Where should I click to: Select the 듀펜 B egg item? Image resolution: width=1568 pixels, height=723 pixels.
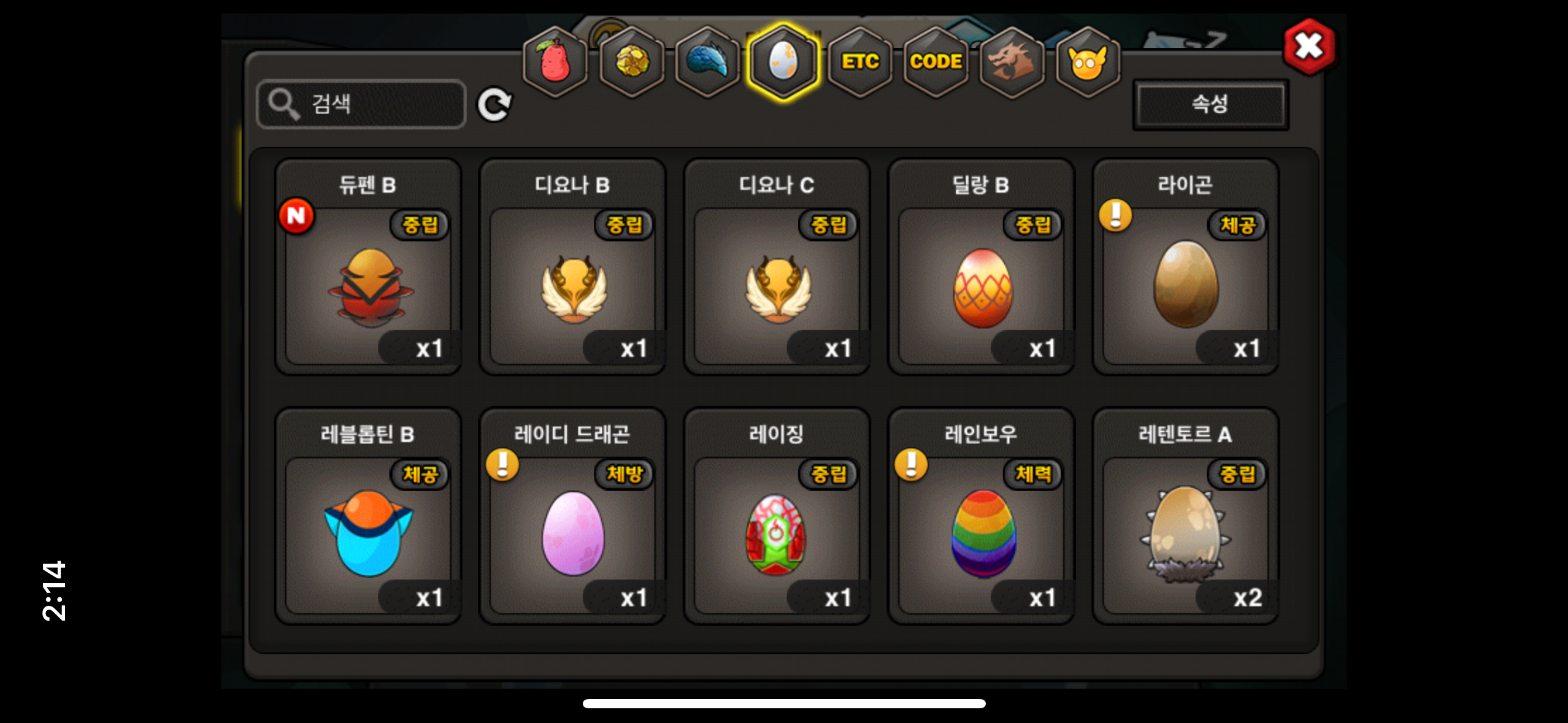tap(368, 267)
